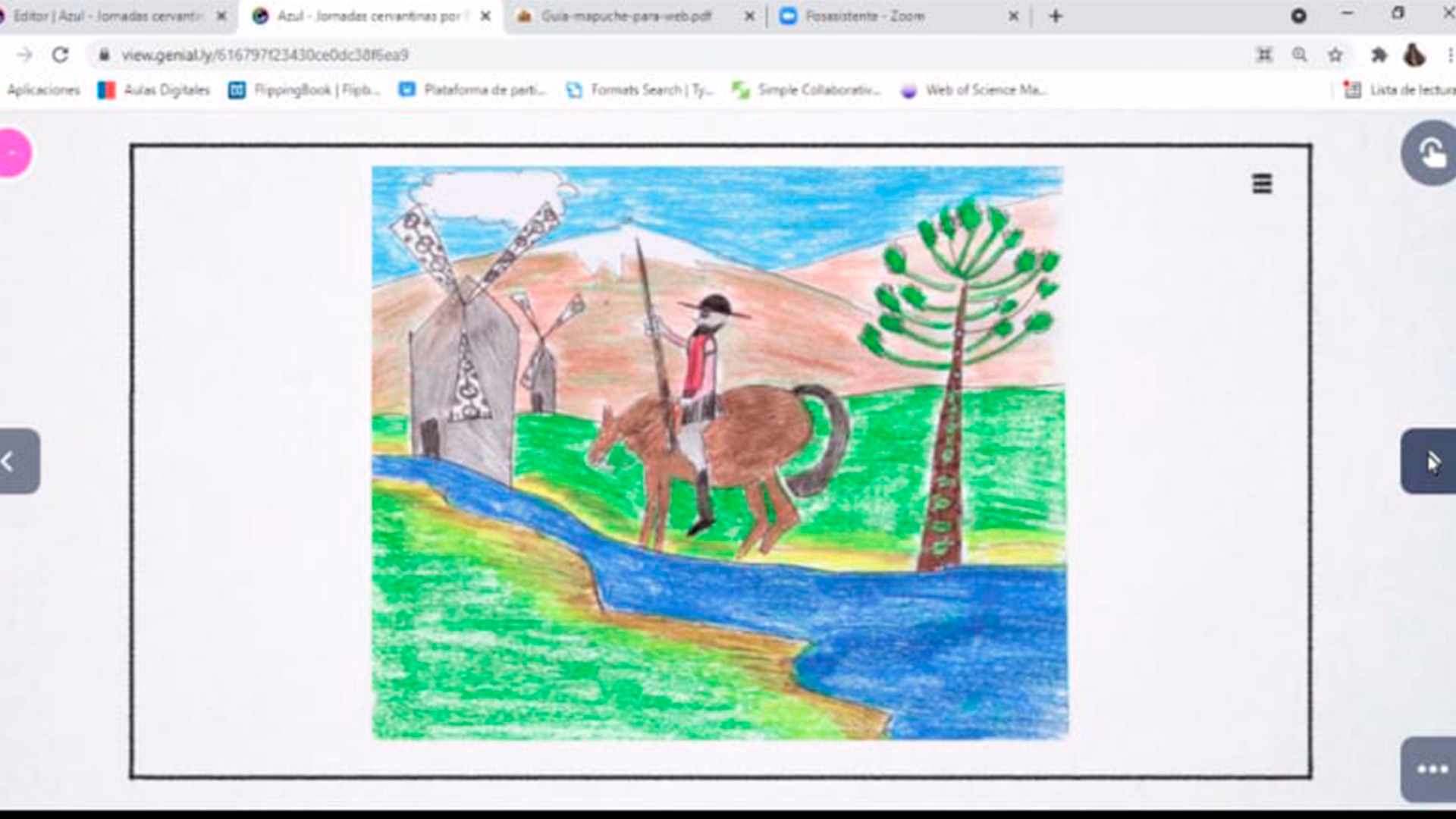The height and width of the screenshot is (819, 1456).
Task: Open the Aulas Digitales bookmark
Action: click(x=154, y=90)
